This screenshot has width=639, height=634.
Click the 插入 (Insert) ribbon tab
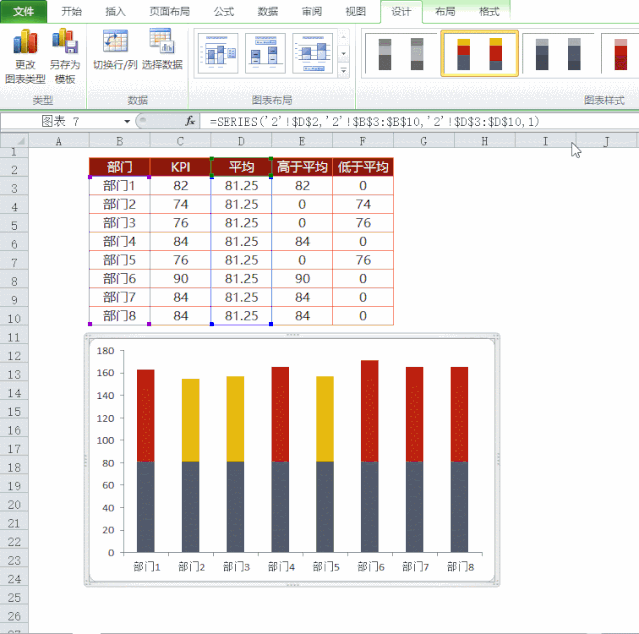click(x=116, y=12)
